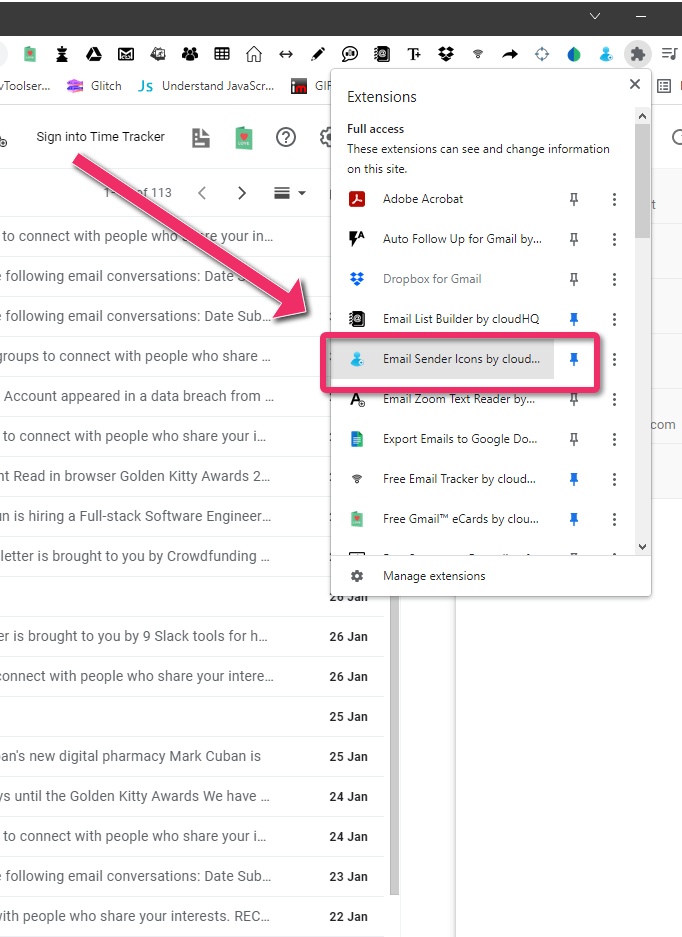Open Email List Builder icon in toolbar
The height and width of the screenshot is (937, 682).
(x=382, y=54)
